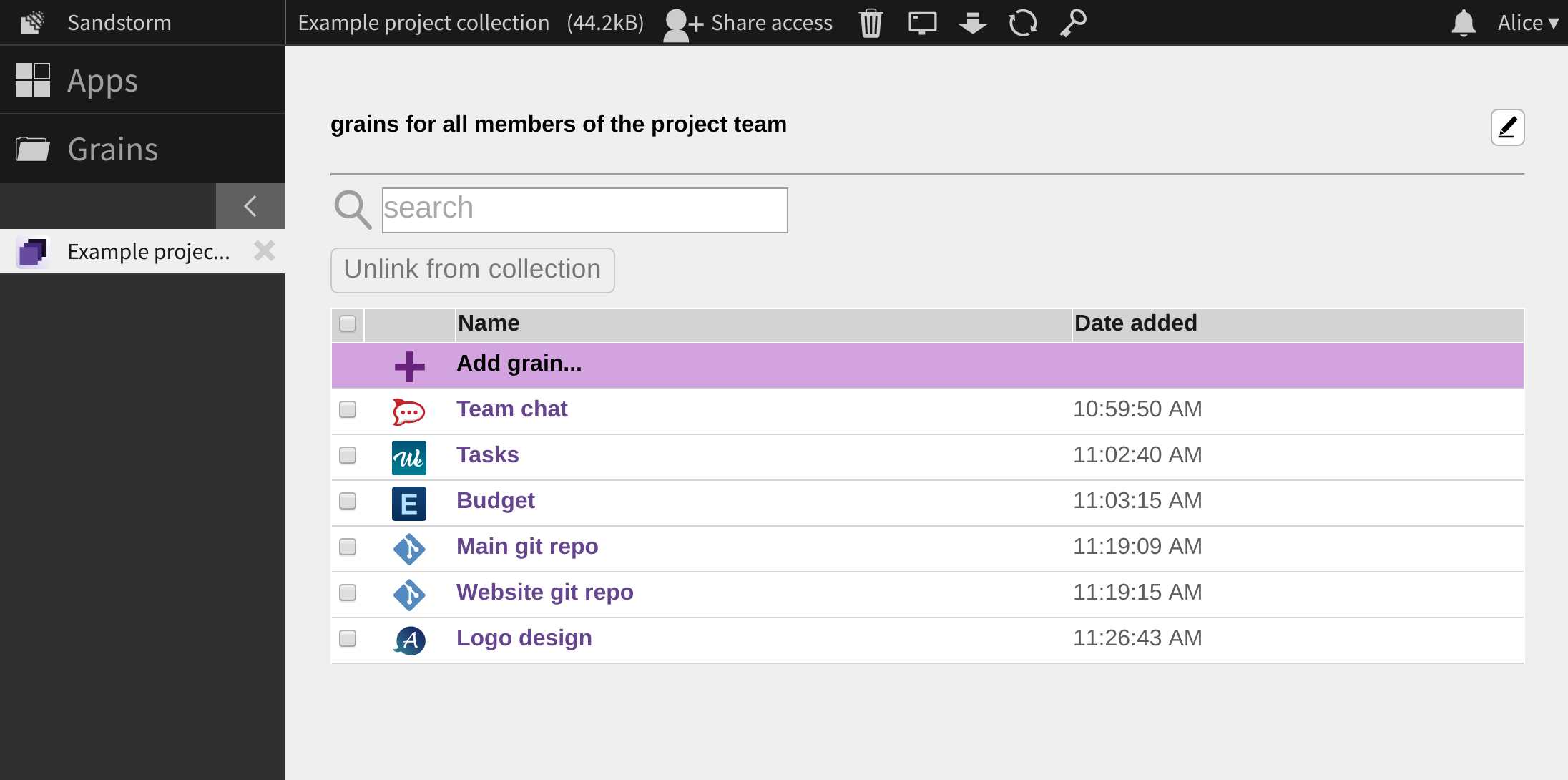Image resolution: width=1568 pixels, height=780 pixels.
Task: Click the trash icon to delete the collection
Action: [870, 22]
